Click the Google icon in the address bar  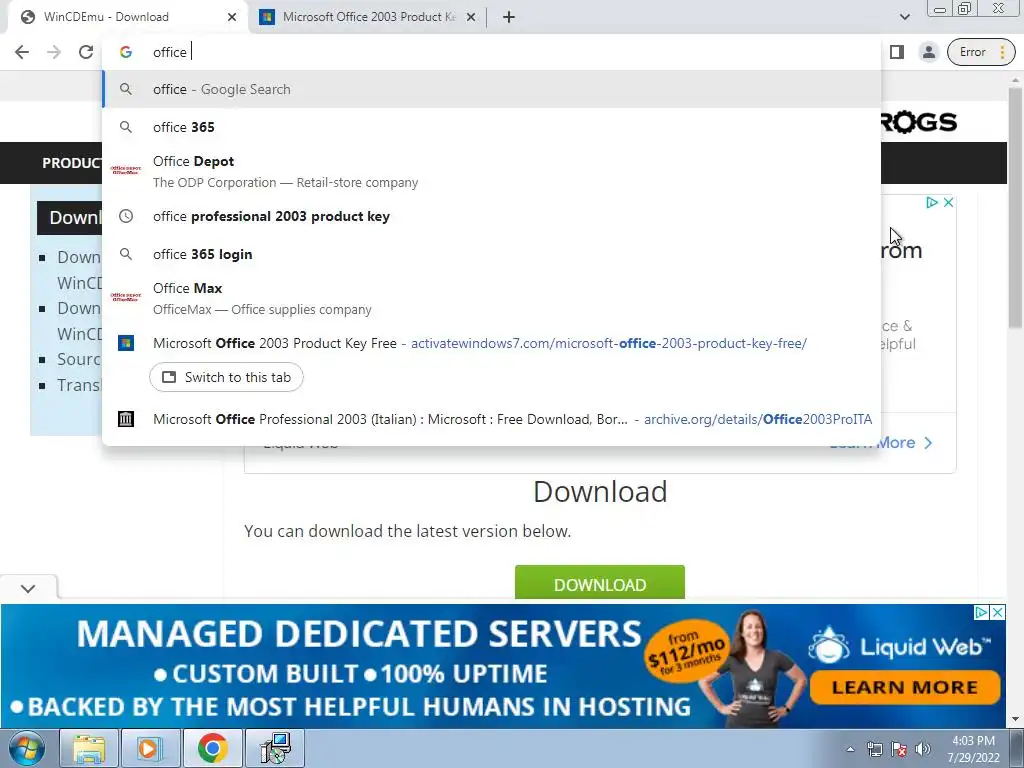126,52
